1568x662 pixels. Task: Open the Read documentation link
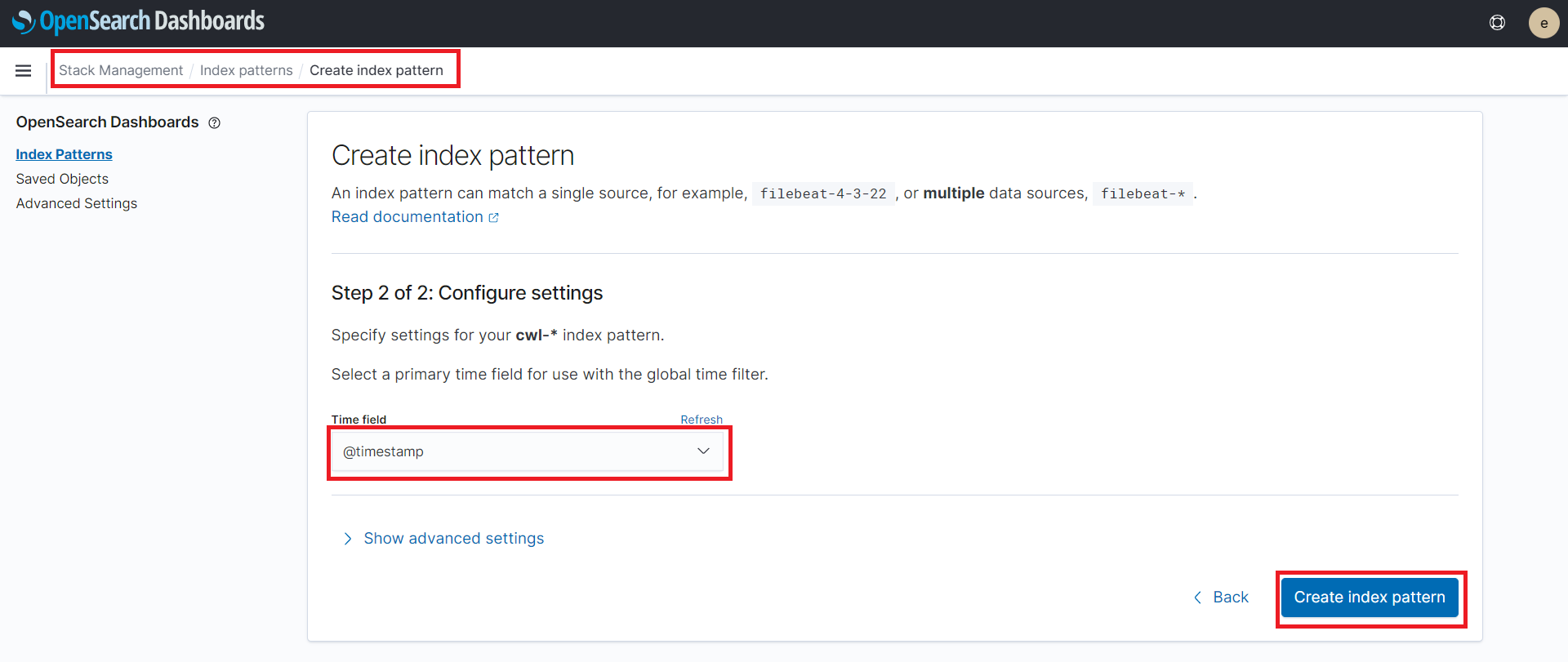(408, 217)
